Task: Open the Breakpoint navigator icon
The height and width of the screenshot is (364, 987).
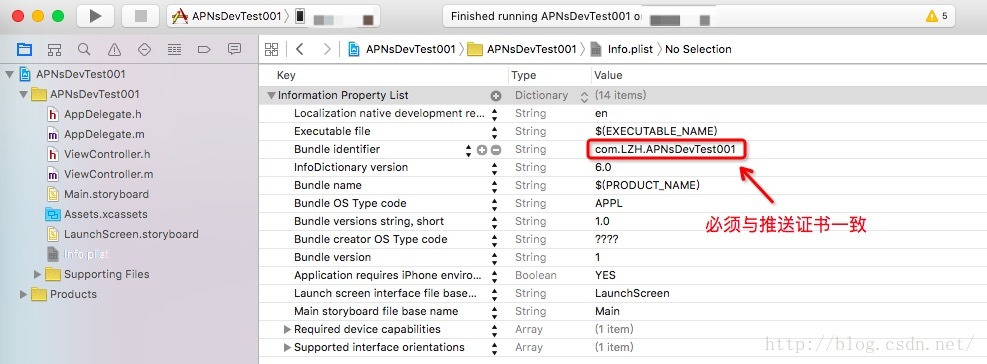Action: click(x=203, y=49)
